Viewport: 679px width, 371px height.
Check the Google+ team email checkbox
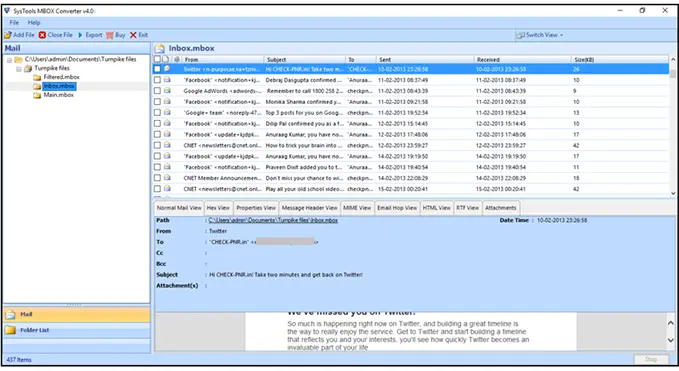tap(157, 113)
